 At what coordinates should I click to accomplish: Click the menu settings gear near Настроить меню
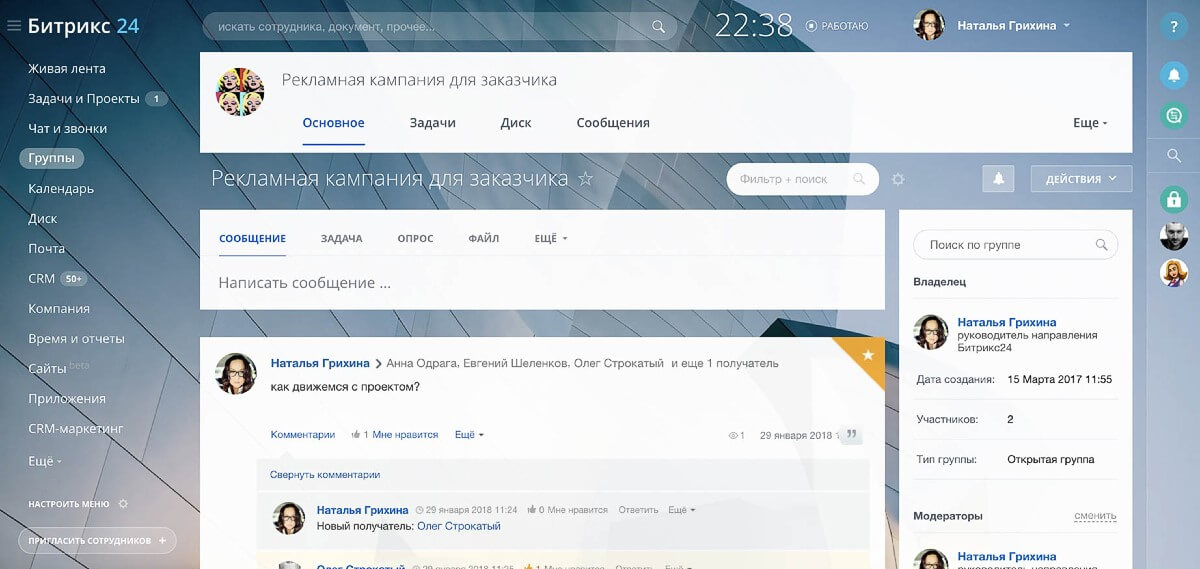pos(123,504)
